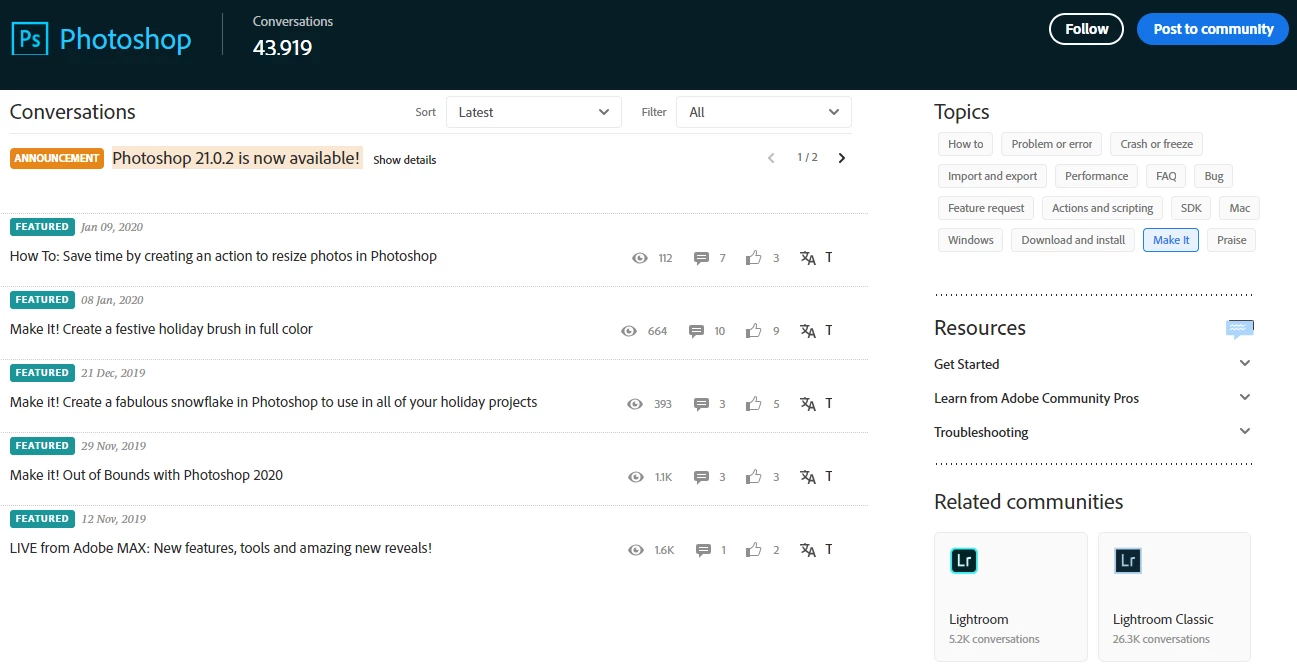The height and width of the screenshot is (664, 1297).
Task: Go to previous announcement with left arrow
Action: pos(771,158)
